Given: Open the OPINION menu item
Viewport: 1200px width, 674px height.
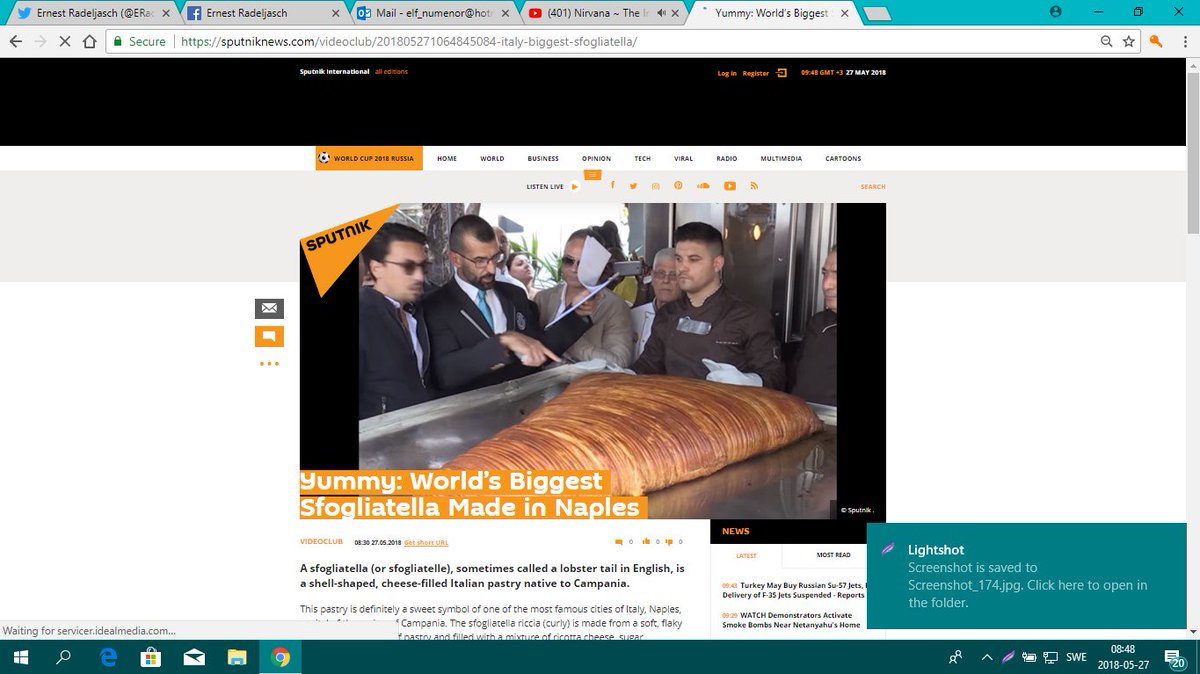Looking at the screenshot, I should tap(596, 158).
